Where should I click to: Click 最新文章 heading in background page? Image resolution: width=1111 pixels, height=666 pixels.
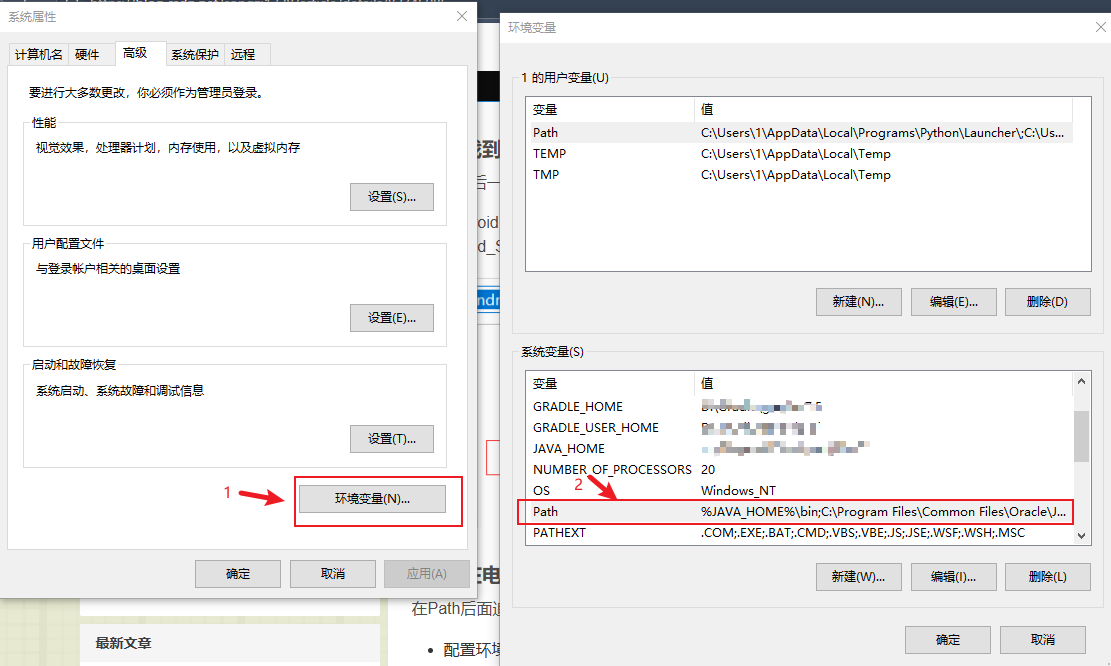pyautogui.click(x=123, y=643)
